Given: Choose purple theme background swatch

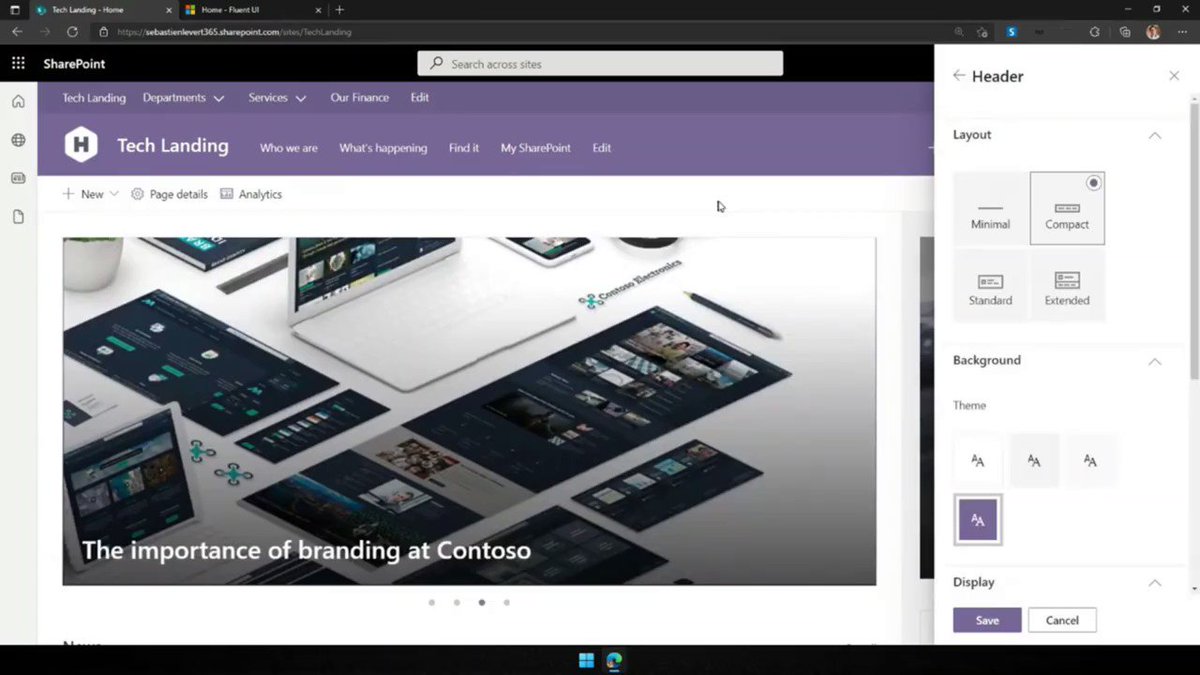Looking at the screenshot, I should coord(978,520).
